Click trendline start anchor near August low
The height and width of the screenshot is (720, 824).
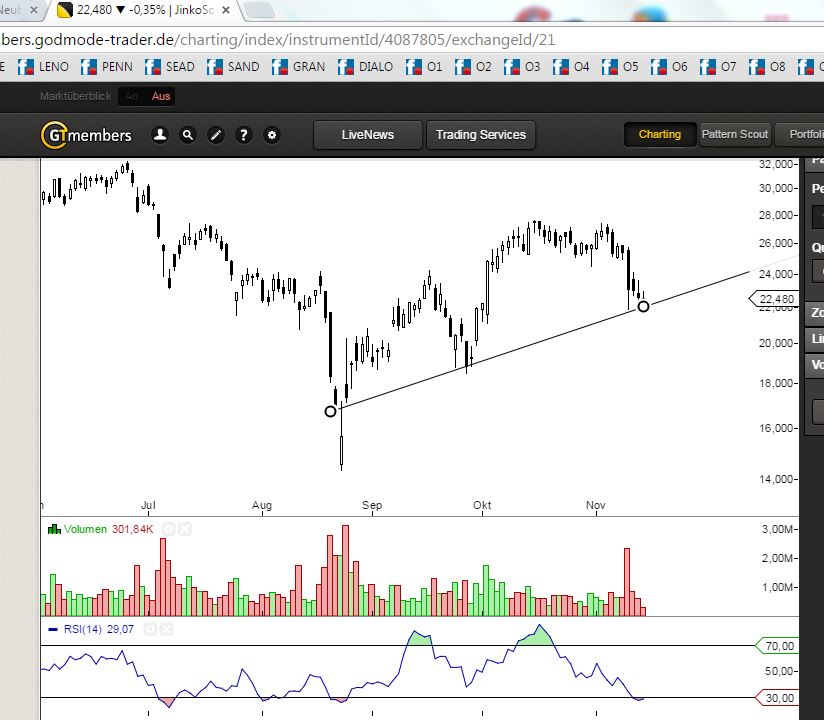tap(331, 412)
